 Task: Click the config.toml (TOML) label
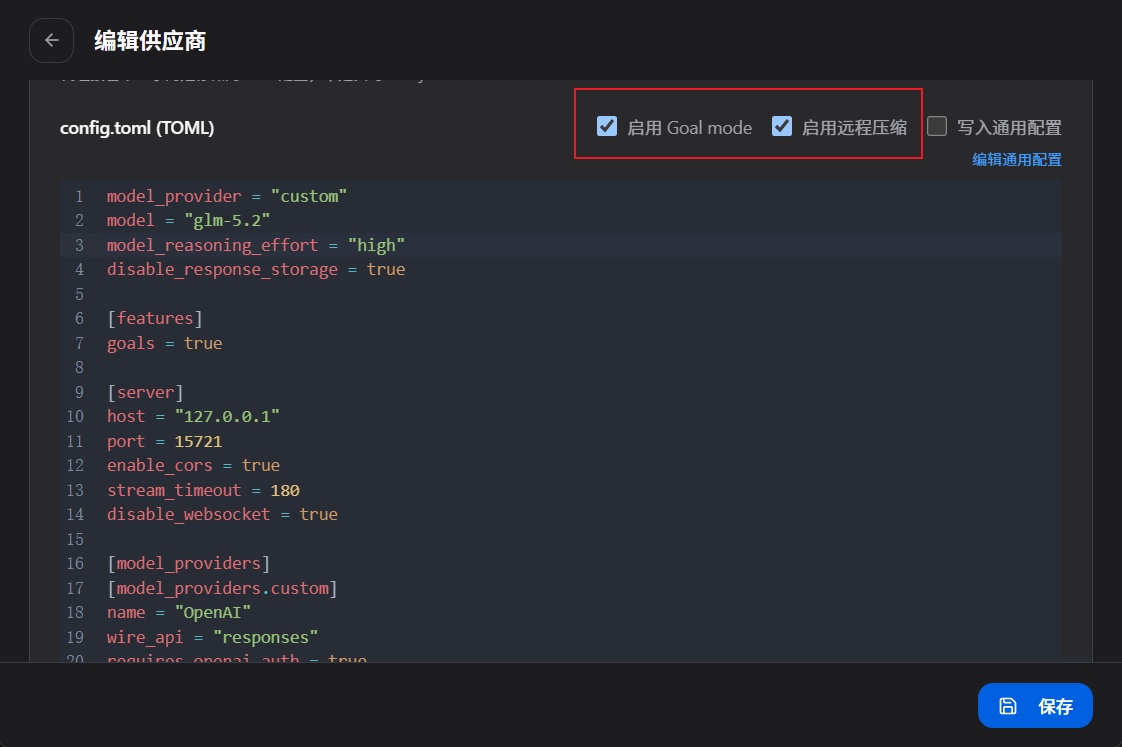(137, 128)
